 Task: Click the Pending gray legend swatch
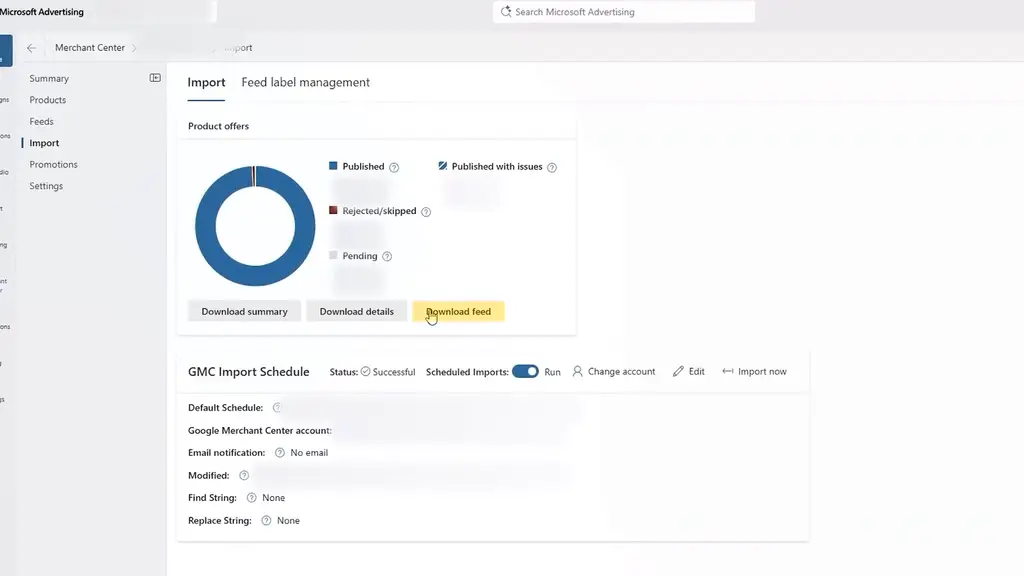[333, 255]
